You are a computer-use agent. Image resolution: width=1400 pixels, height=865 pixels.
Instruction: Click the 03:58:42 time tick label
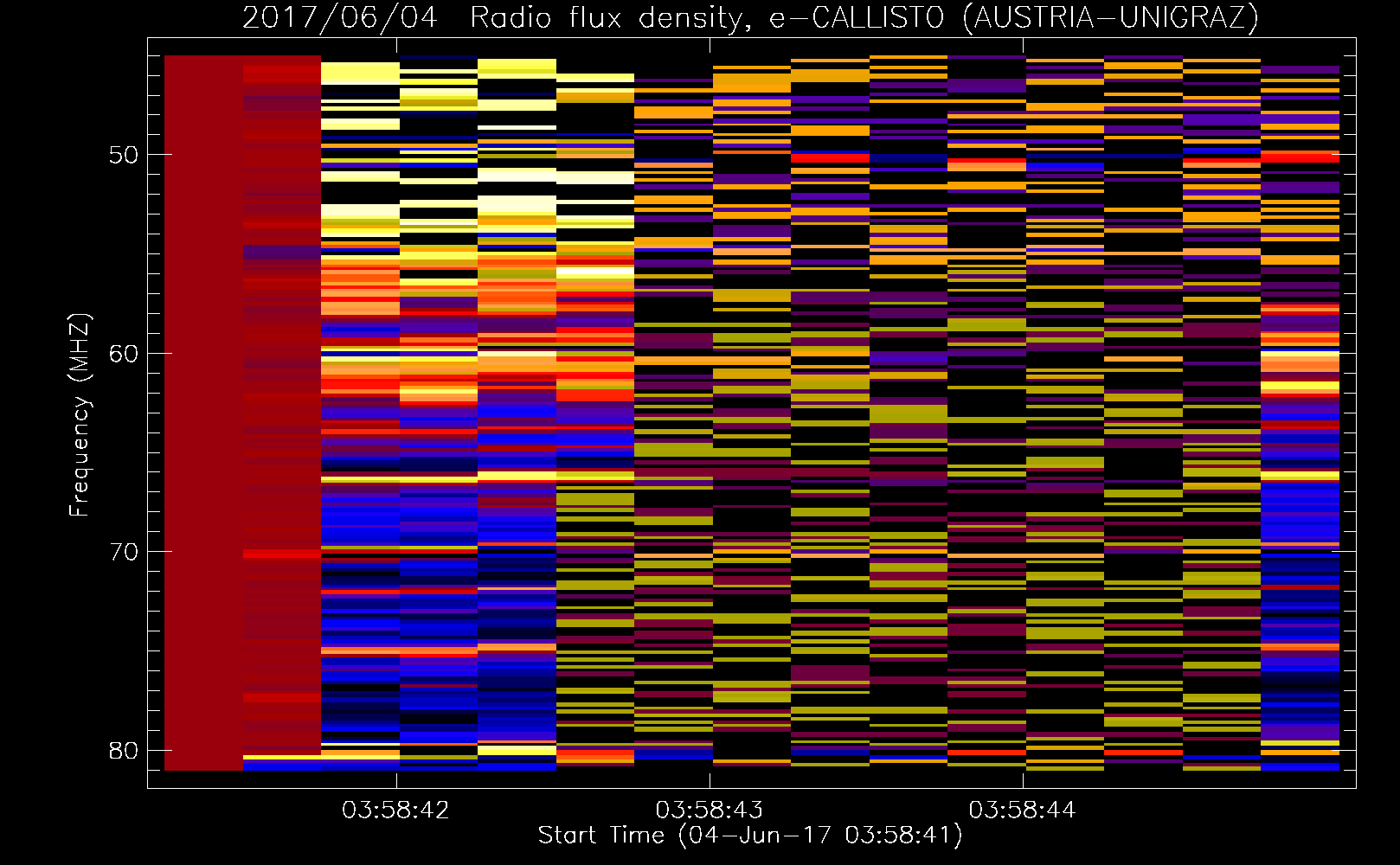click(396, 811)
